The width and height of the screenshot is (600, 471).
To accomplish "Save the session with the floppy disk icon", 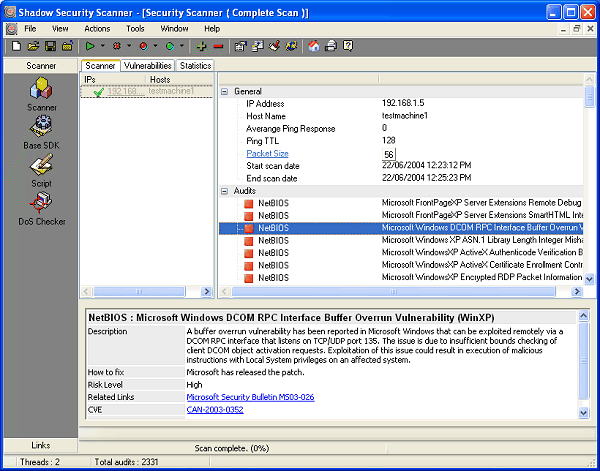I will (51, 46).
